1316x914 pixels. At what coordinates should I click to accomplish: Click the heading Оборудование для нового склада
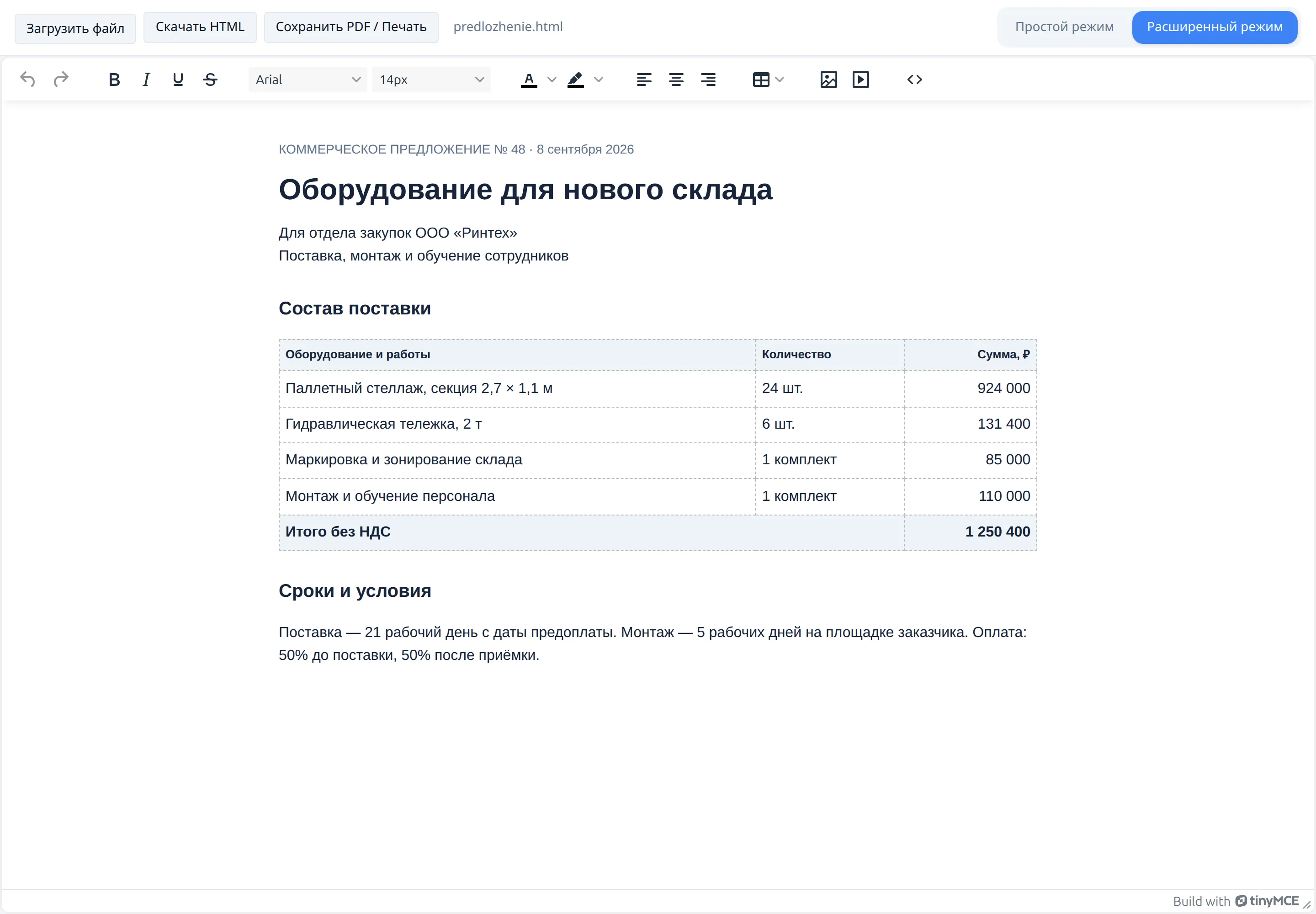click(x=525, y=190)
